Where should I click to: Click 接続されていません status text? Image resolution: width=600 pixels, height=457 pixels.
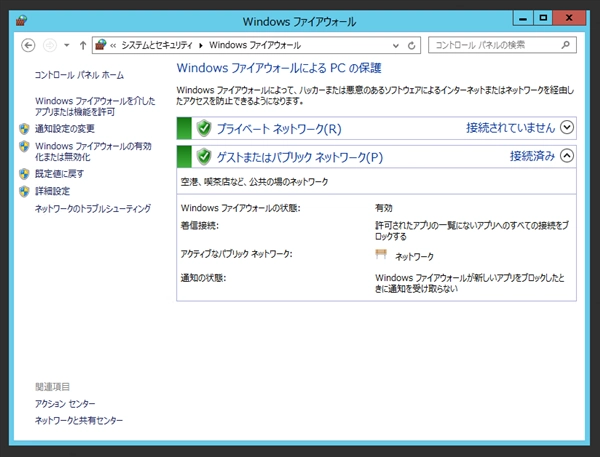click(x=510, y=127)
